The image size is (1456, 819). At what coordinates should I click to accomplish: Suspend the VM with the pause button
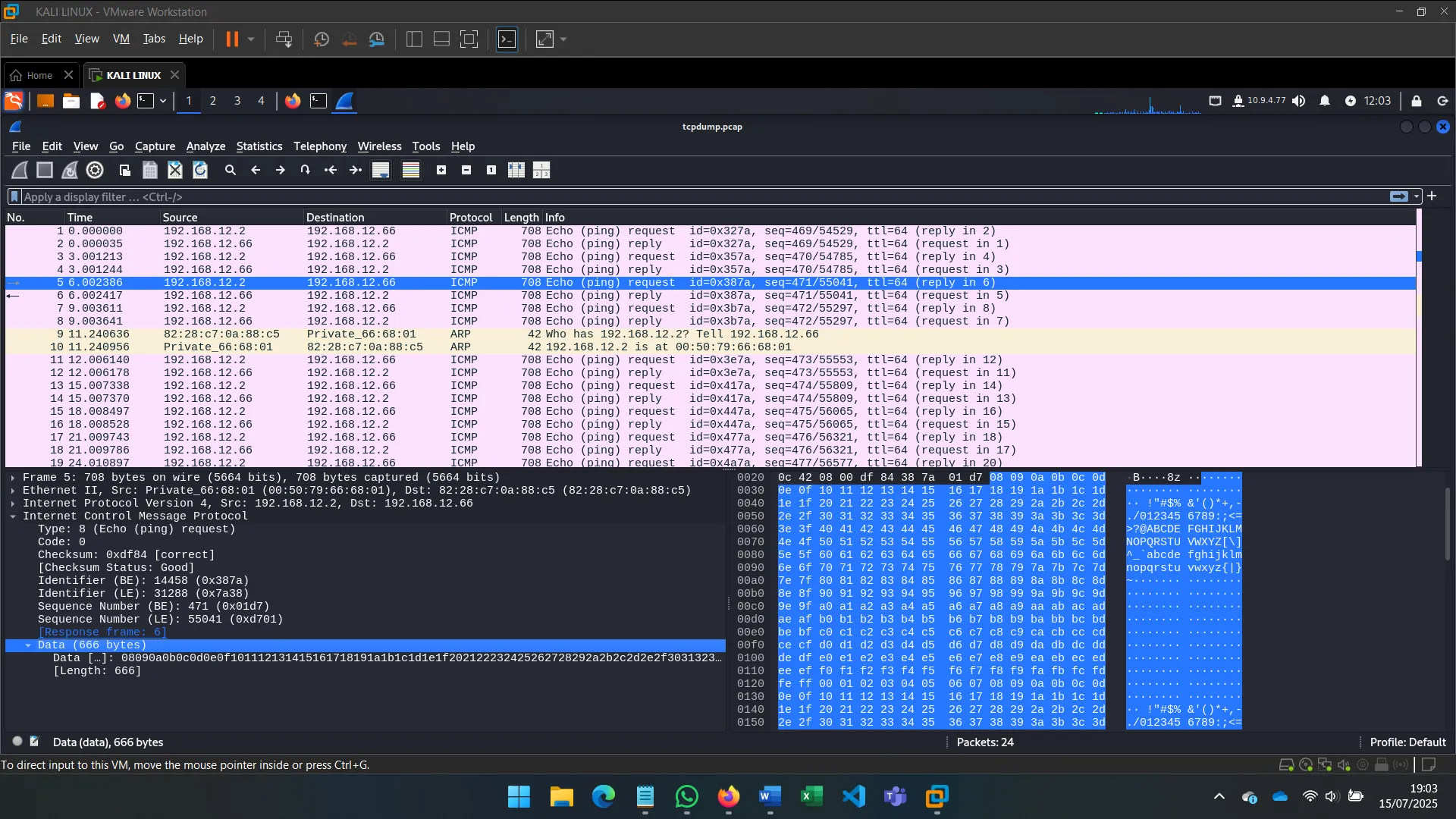tap(231, 39)
